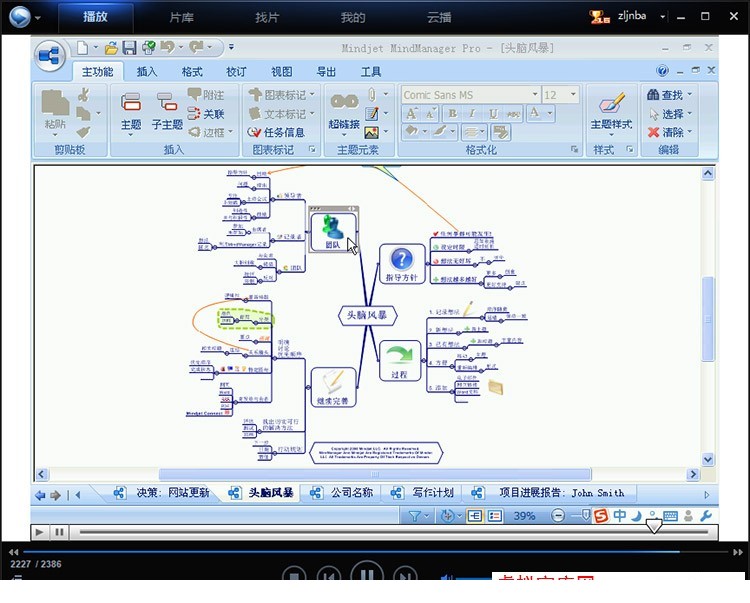Go to player's 云播 section
This screenshot has height=603, width=750.
439,18
